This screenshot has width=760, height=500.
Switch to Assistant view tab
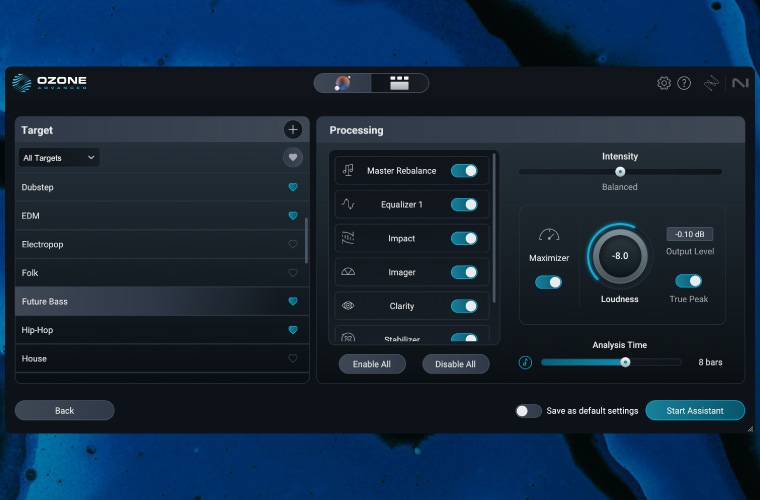[342, 83]
